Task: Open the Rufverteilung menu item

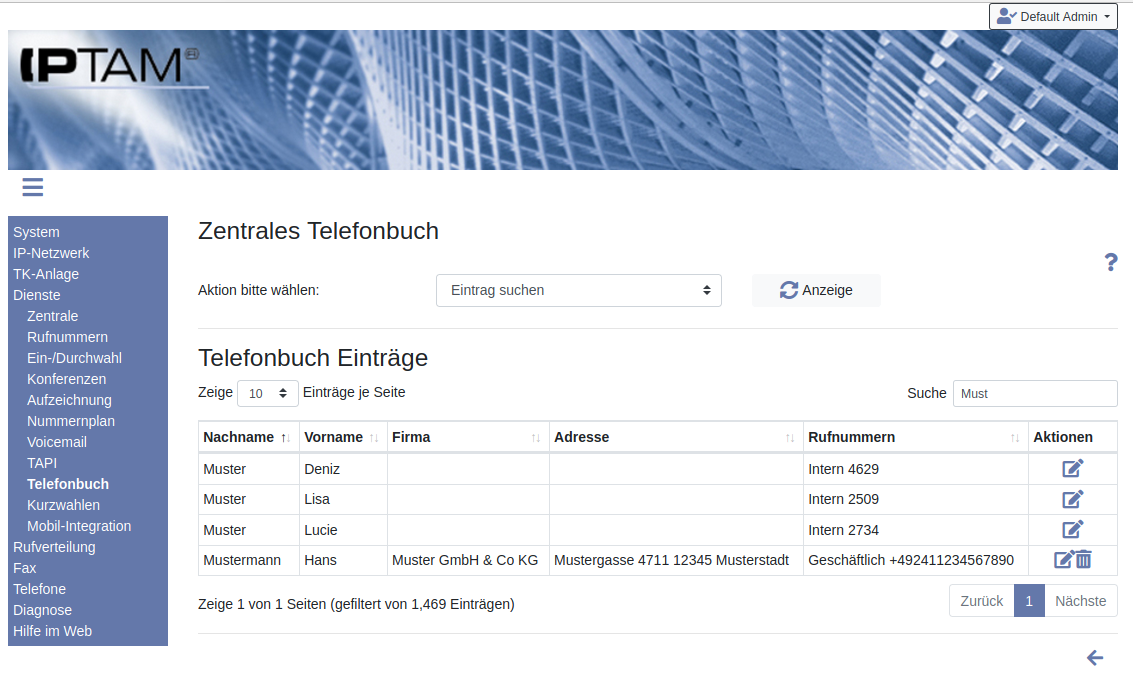Action: [54, 547]
